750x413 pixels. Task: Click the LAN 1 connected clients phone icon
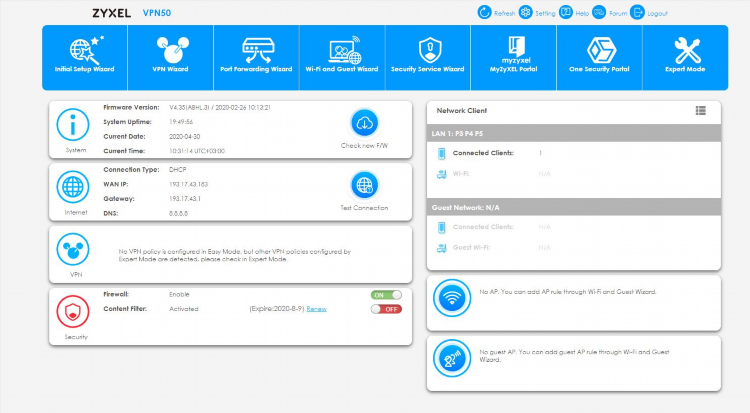tap(441, 154)
